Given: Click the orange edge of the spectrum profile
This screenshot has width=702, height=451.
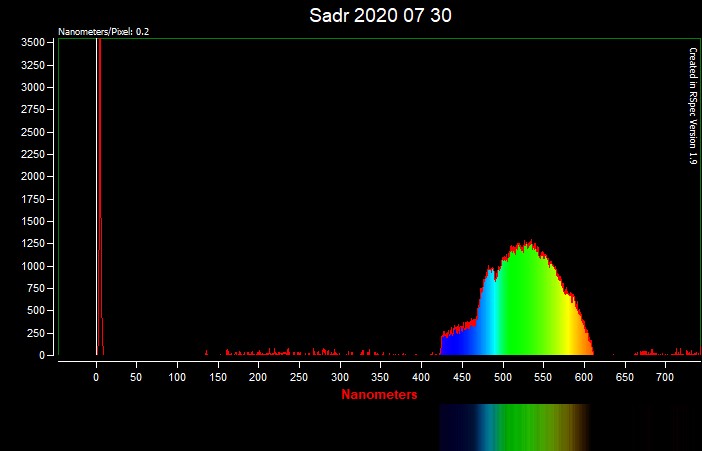Looking at the screenshot, I should 588,342.
